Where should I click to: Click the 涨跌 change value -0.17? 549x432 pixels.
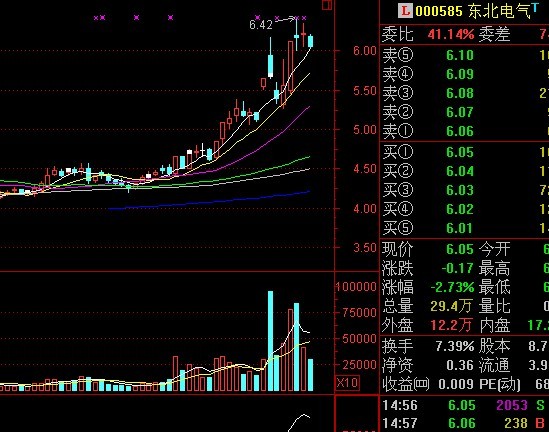tap(458, 268)
